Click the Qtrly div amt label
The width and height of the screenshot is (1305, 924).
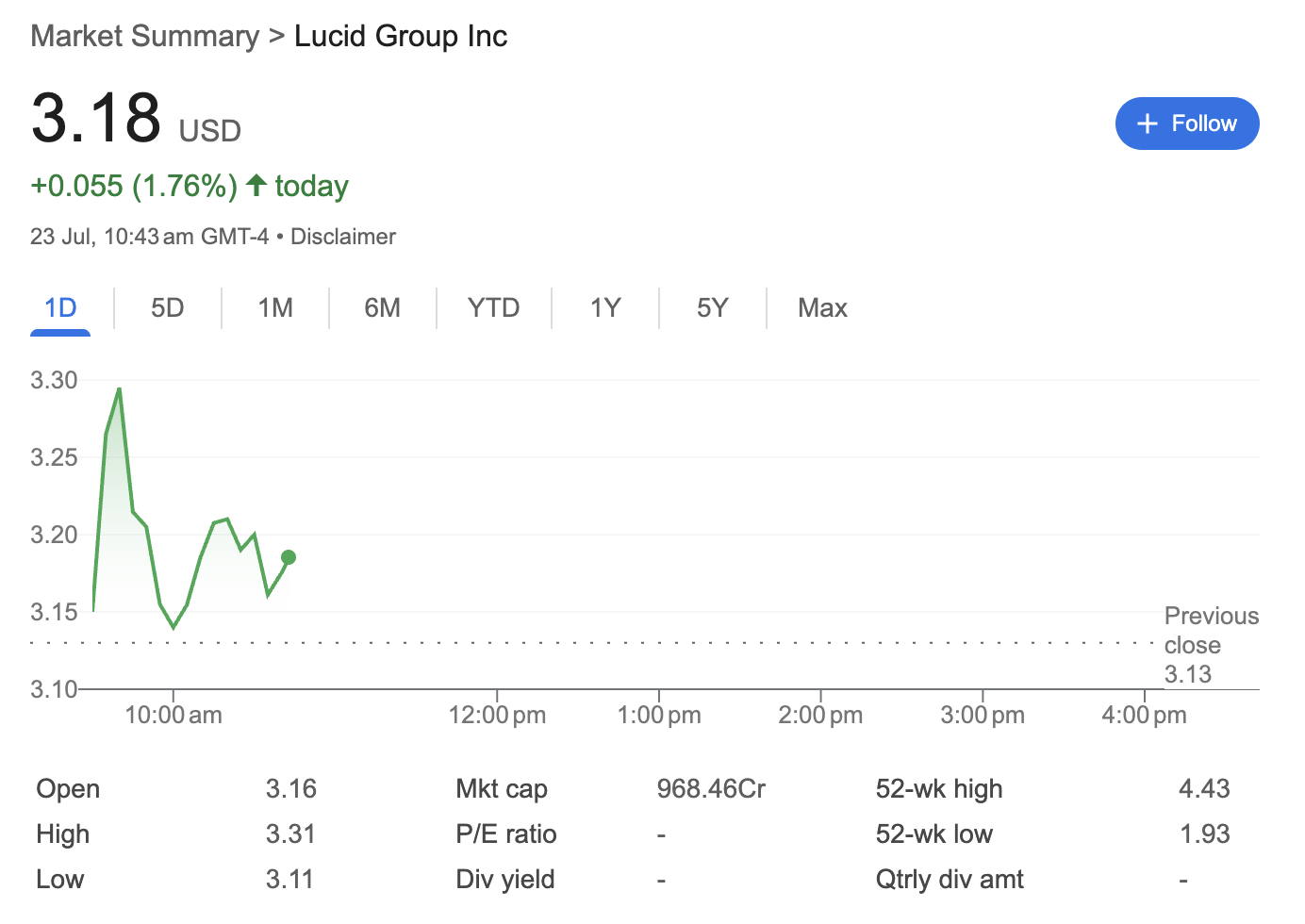pos(950,880)
